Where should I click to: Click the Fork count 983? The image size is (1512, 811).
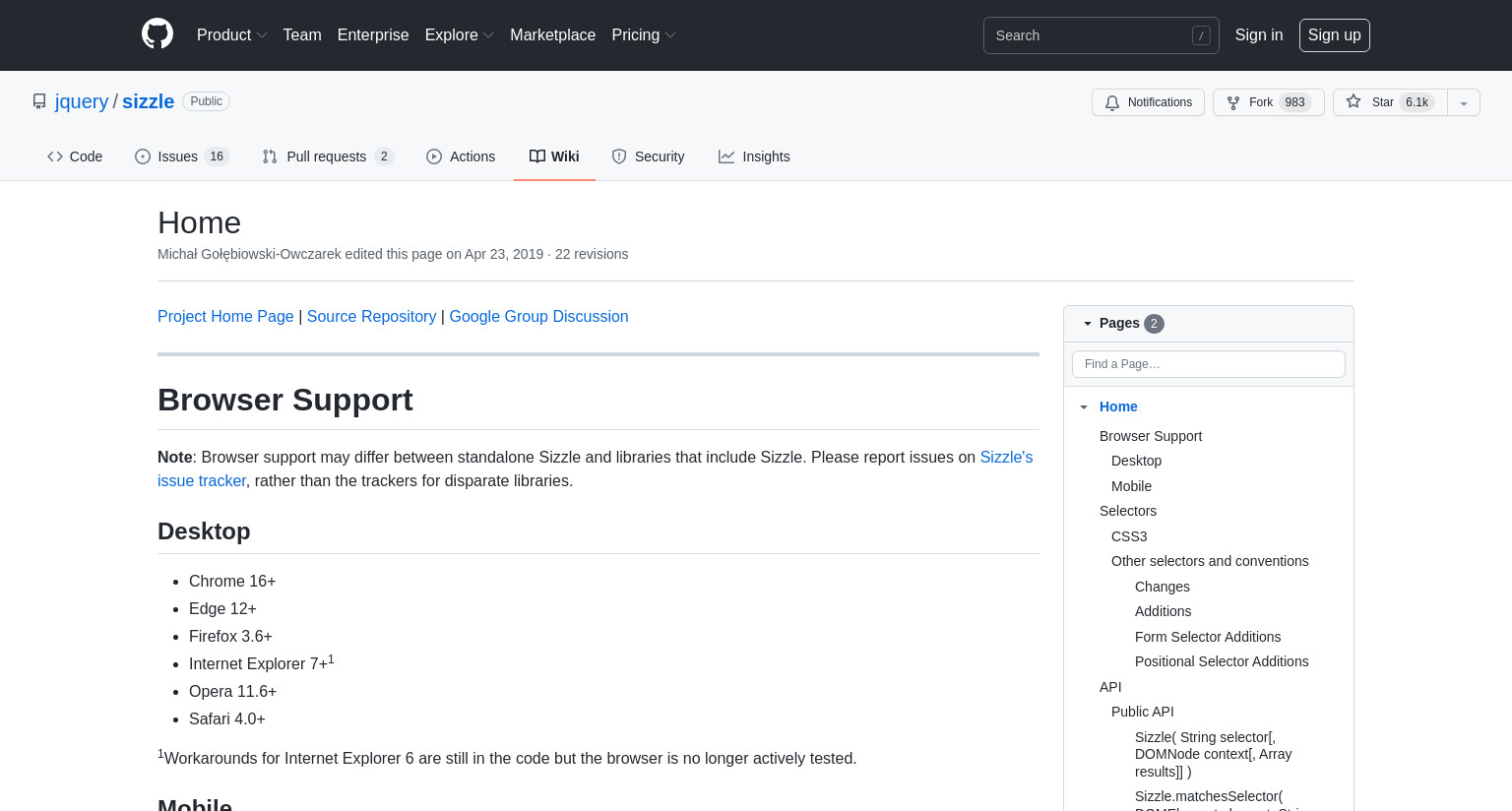pos(1294,102)
